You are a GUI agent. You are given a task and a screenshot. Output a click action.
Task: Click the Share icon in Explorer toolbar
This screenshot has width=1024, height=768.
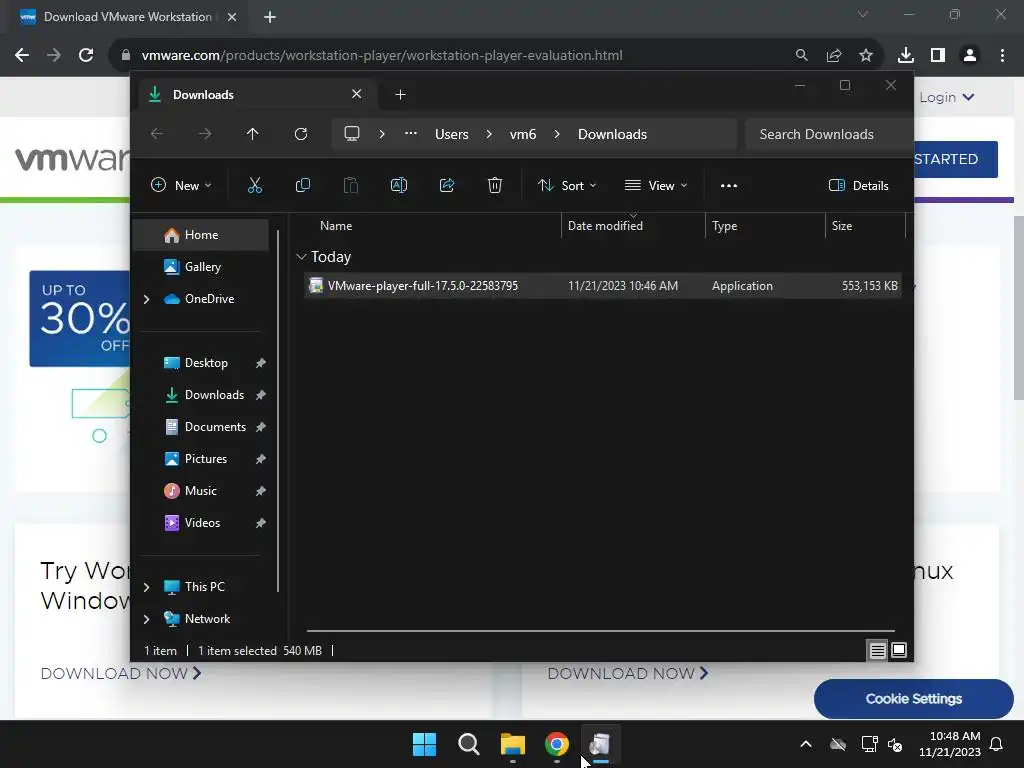click(x=447, y=185)
